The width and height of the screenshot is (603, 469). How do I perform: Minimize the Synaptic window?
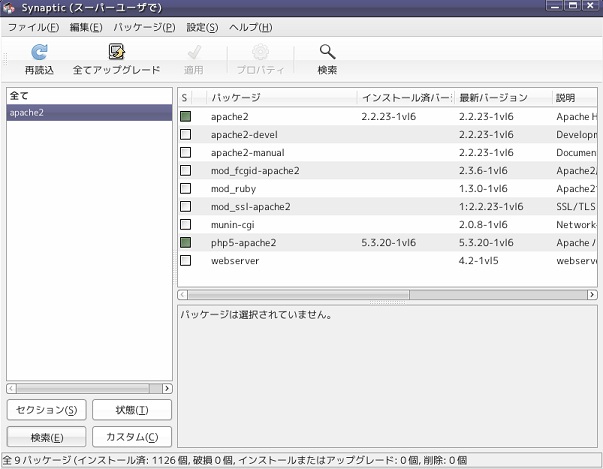tap(555, 6)
